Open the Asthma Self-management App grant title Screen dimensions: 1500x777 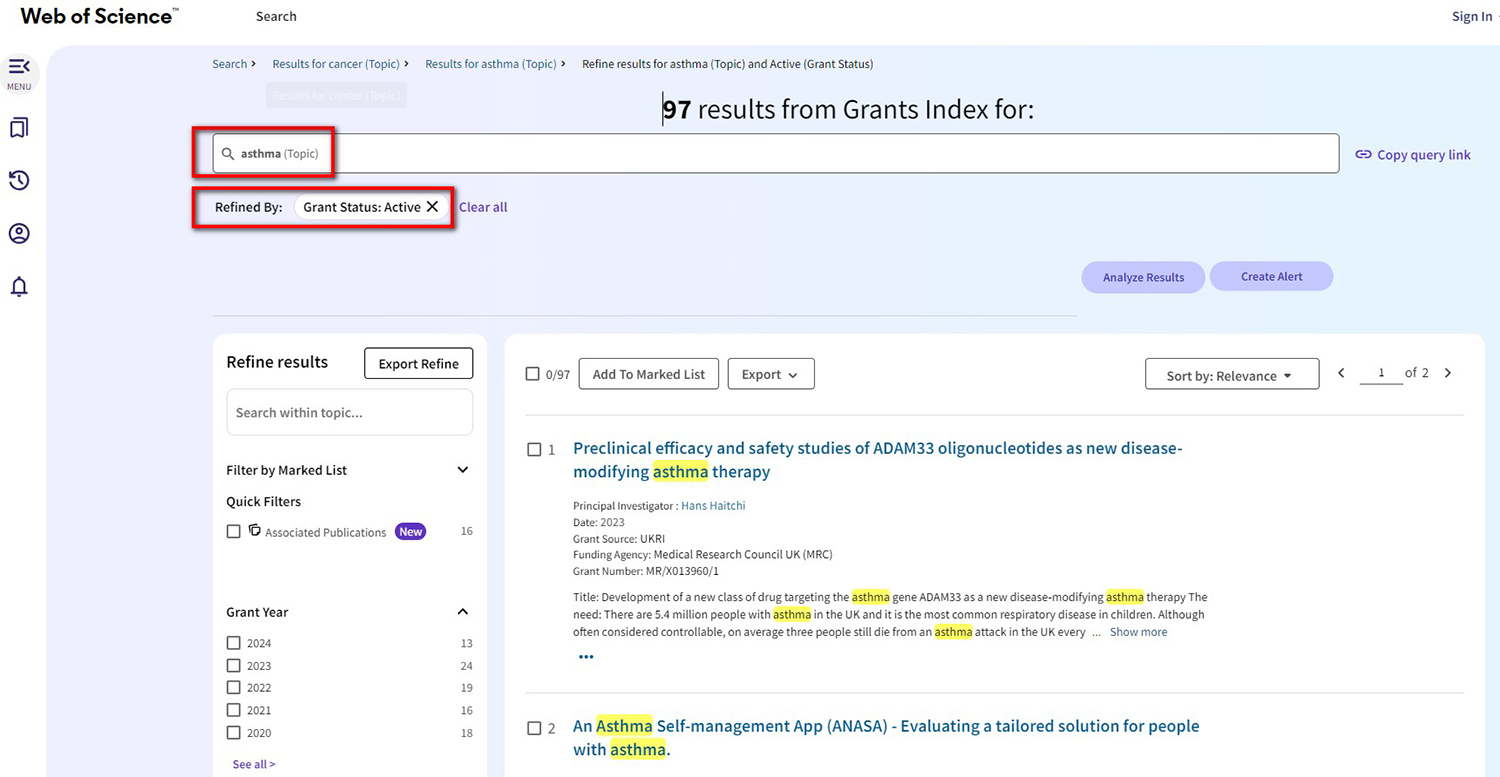[886, 738]
